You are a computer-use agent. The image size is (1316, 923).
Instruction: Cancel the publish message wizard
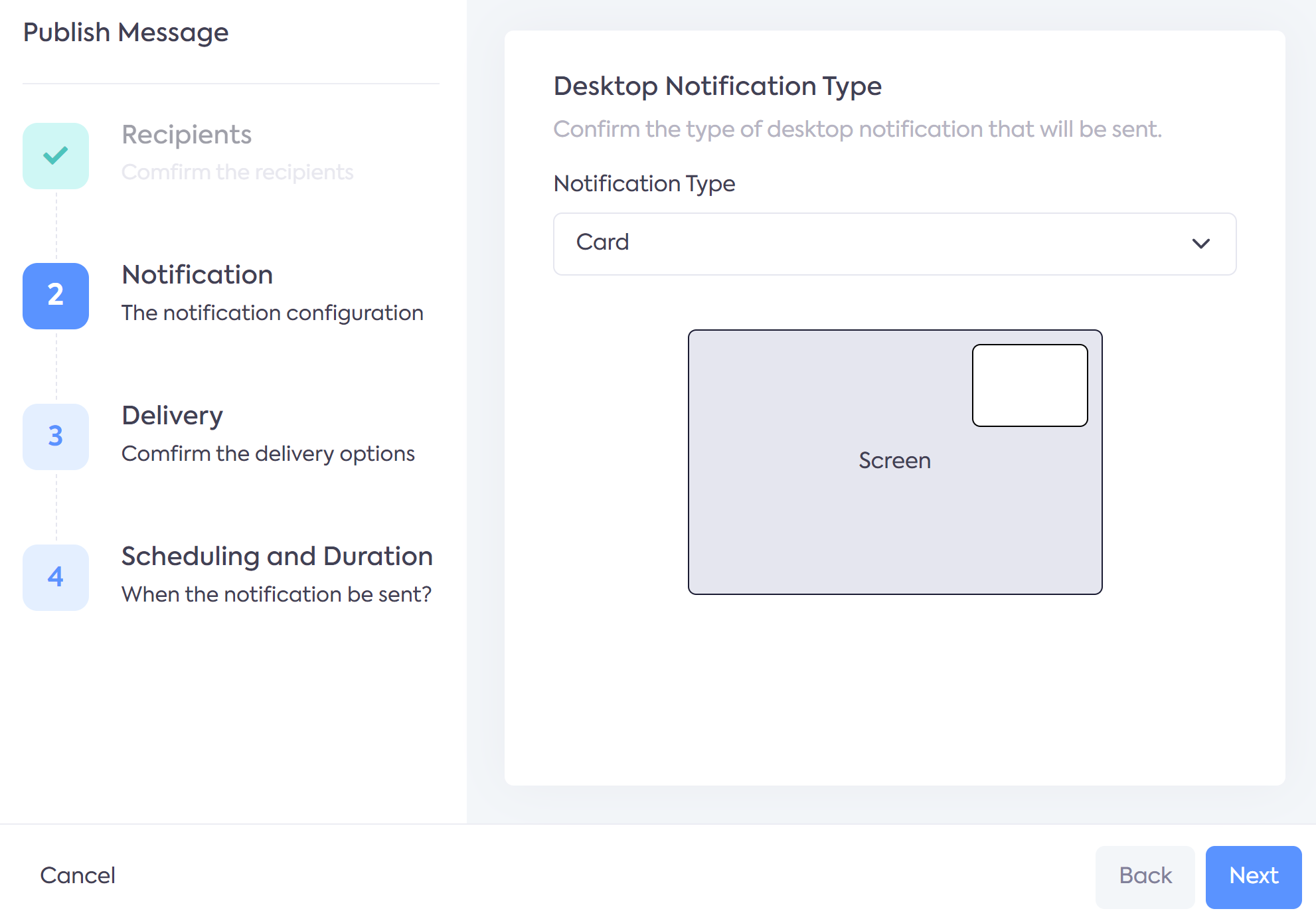click(x=78, y=875)
